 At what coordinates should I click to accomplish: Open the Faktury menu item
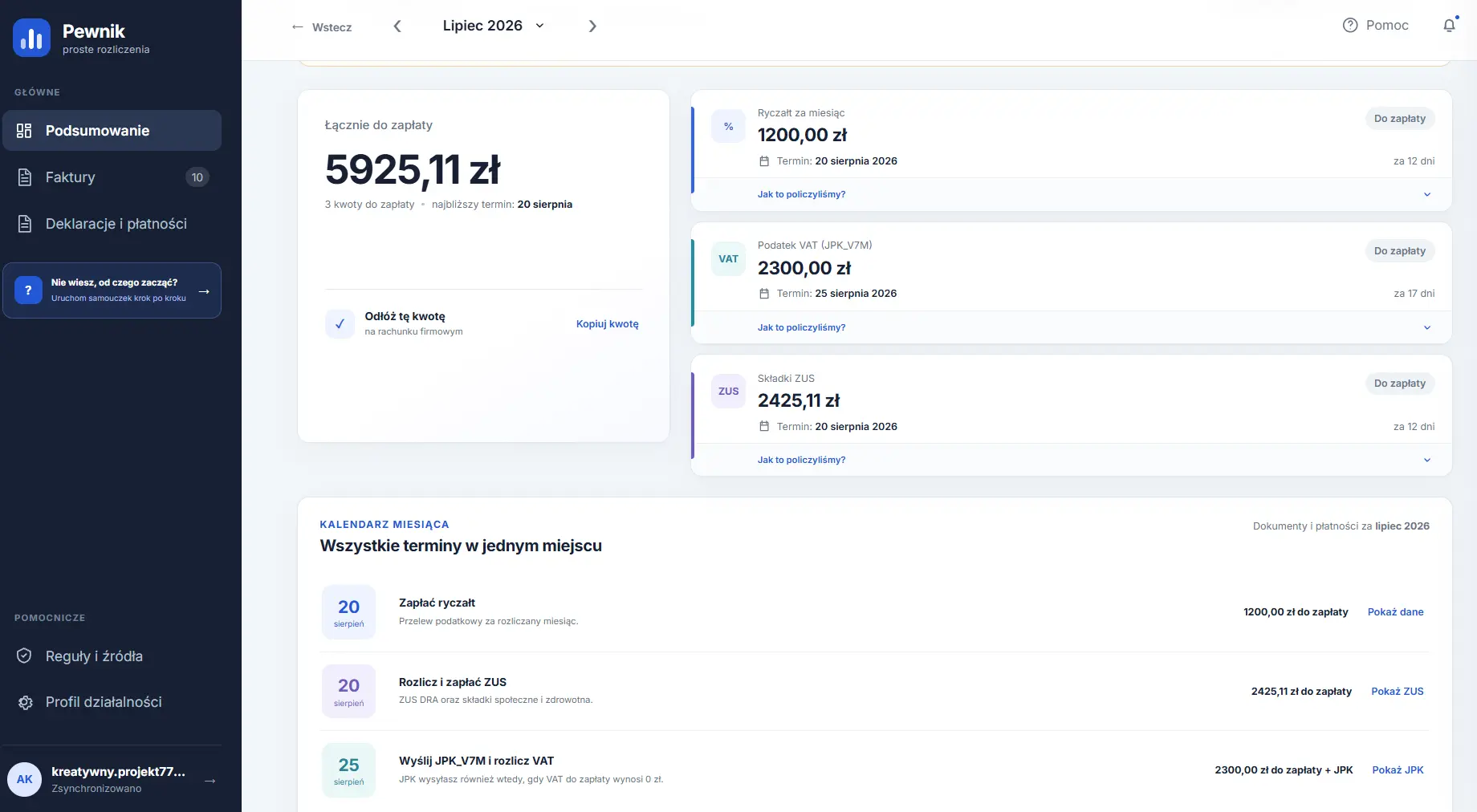coord(112,177)
